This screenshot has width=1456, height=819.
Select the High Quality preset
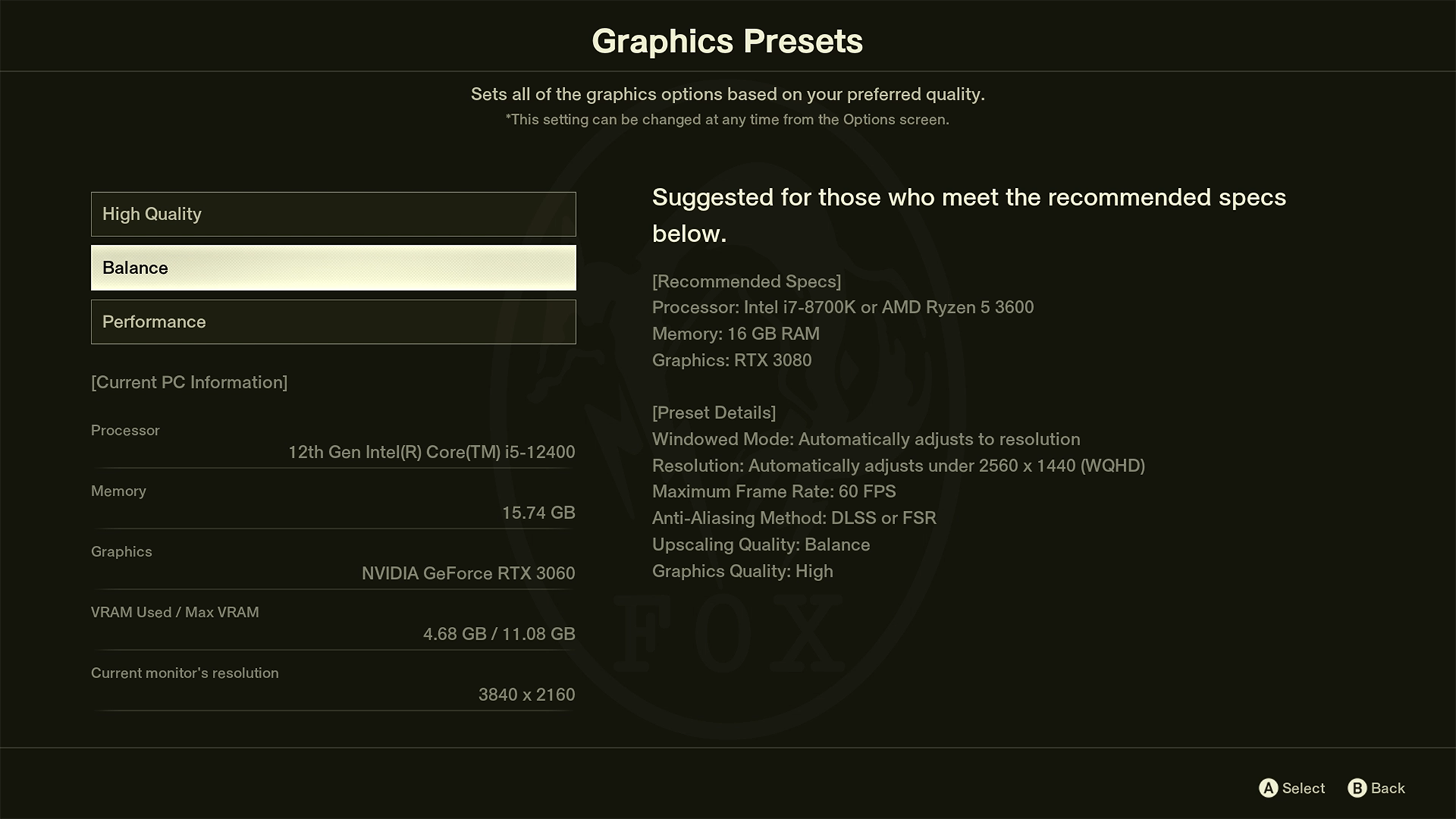pos(333,214)
